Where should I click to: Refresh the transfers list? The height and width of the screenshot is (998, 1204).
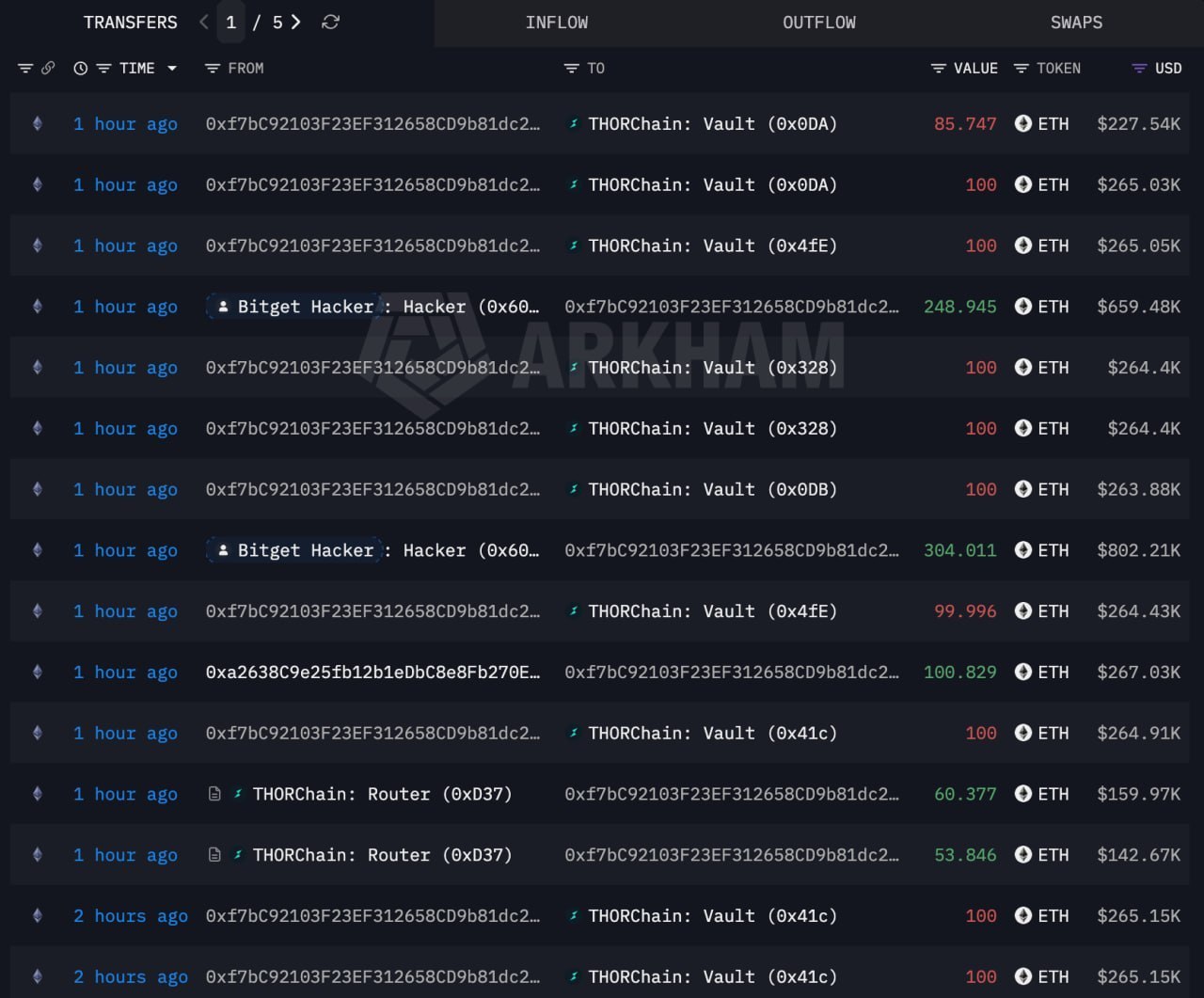point(330,22)
